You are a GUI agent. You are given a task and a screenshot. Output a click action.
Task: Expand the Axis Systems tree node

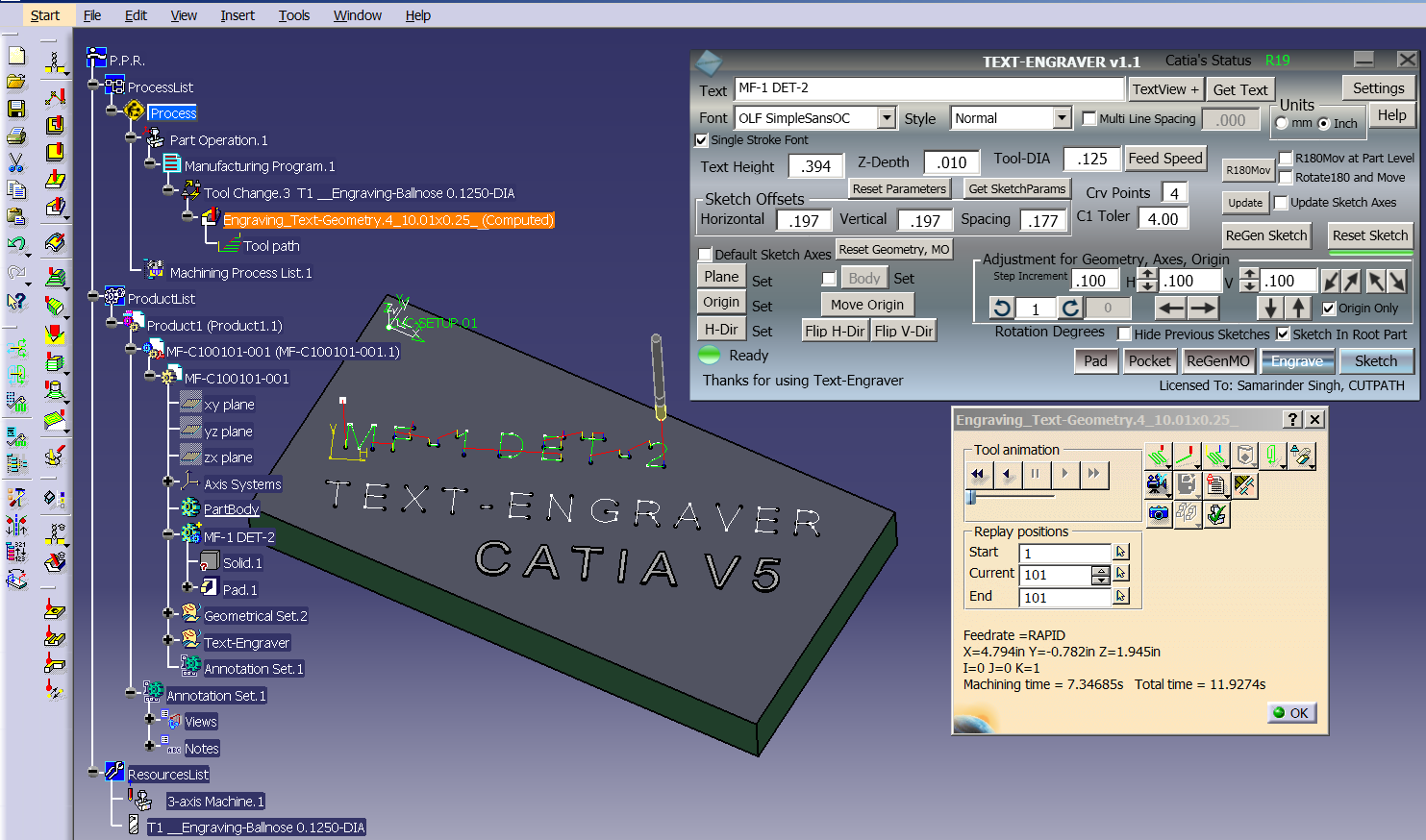pyautogui.click(x=168, y=482)
